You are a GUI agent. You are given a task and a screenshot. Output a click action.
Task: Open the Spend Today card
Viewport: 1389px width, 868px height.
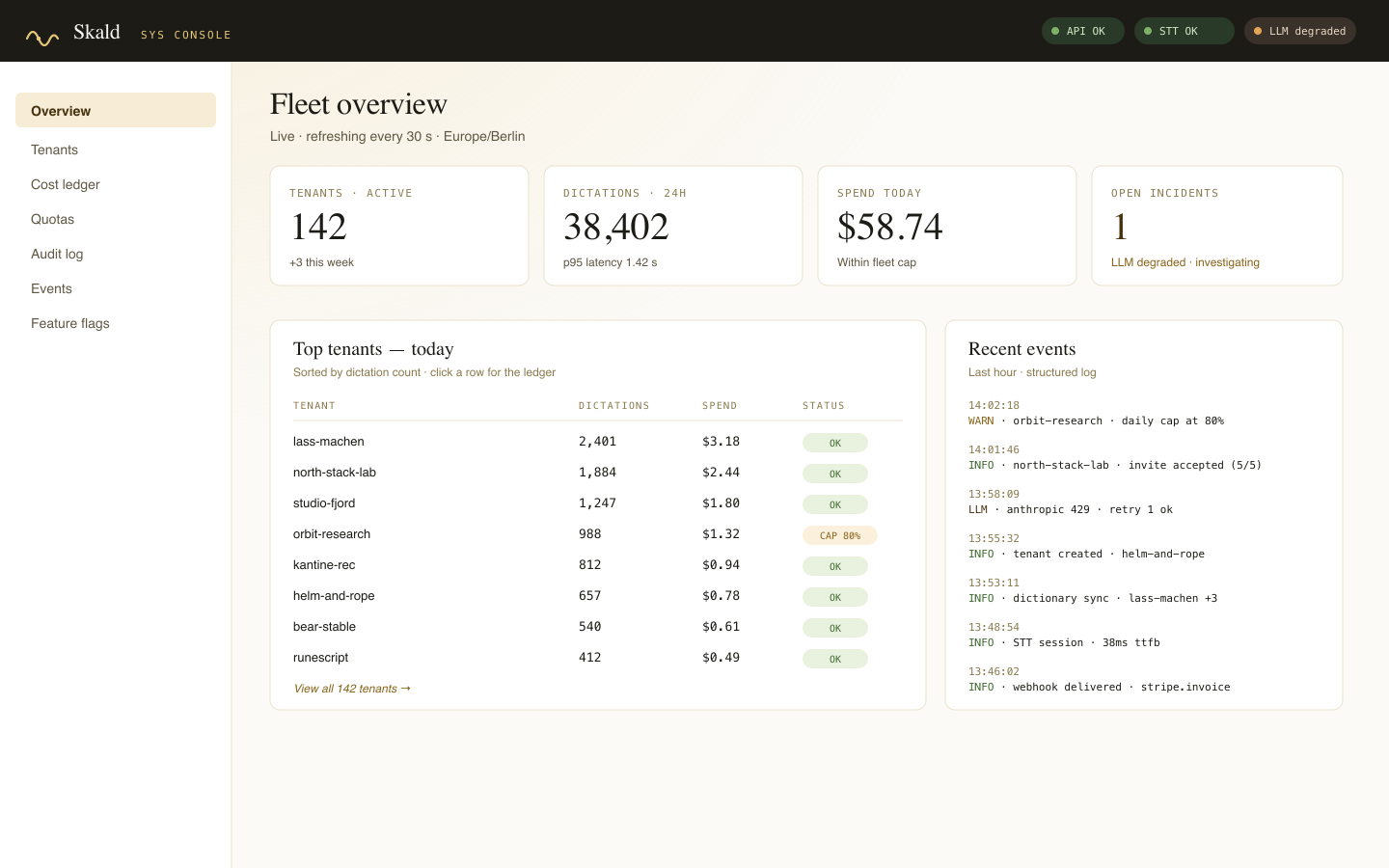947,226
